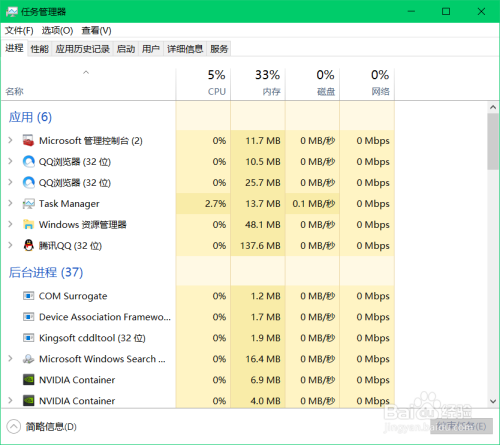Click the scrollbar down arrow
Image resolution: width=500 pixels, height=445 pixels.
coord(493,401)
